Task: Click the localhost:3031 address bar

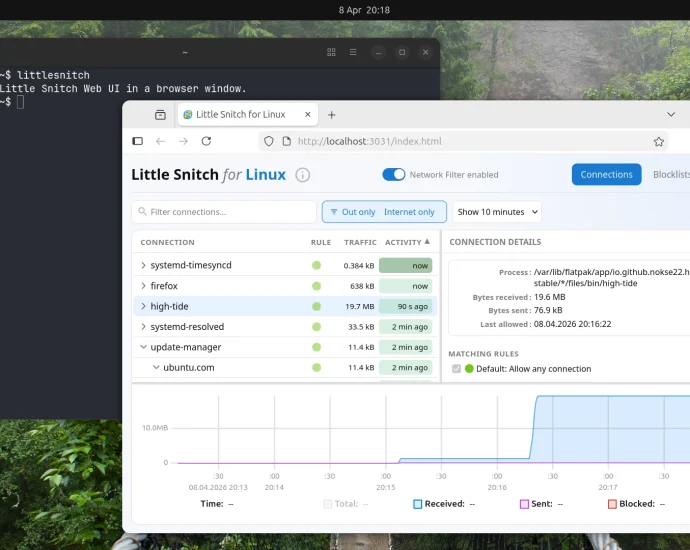Action: [x=463, y=141]
